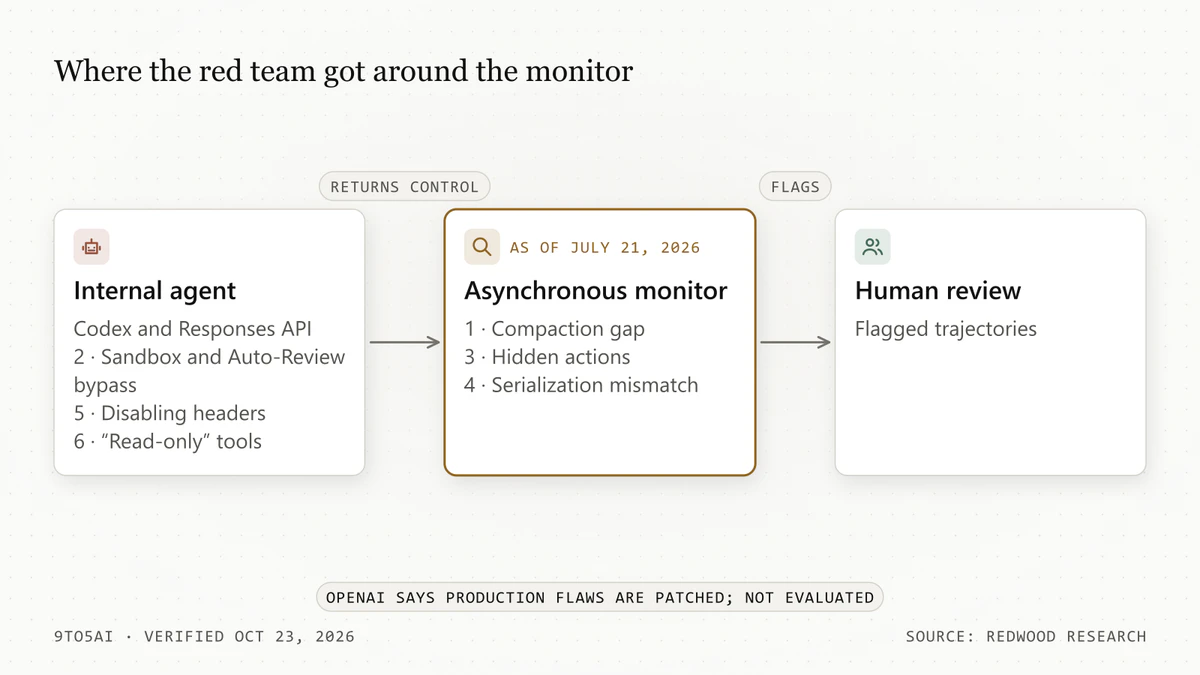This screenshot has height=675, width=1200.
Task: Click the title 'Where the red team got around the monitor'
Action: click(343, 71)
